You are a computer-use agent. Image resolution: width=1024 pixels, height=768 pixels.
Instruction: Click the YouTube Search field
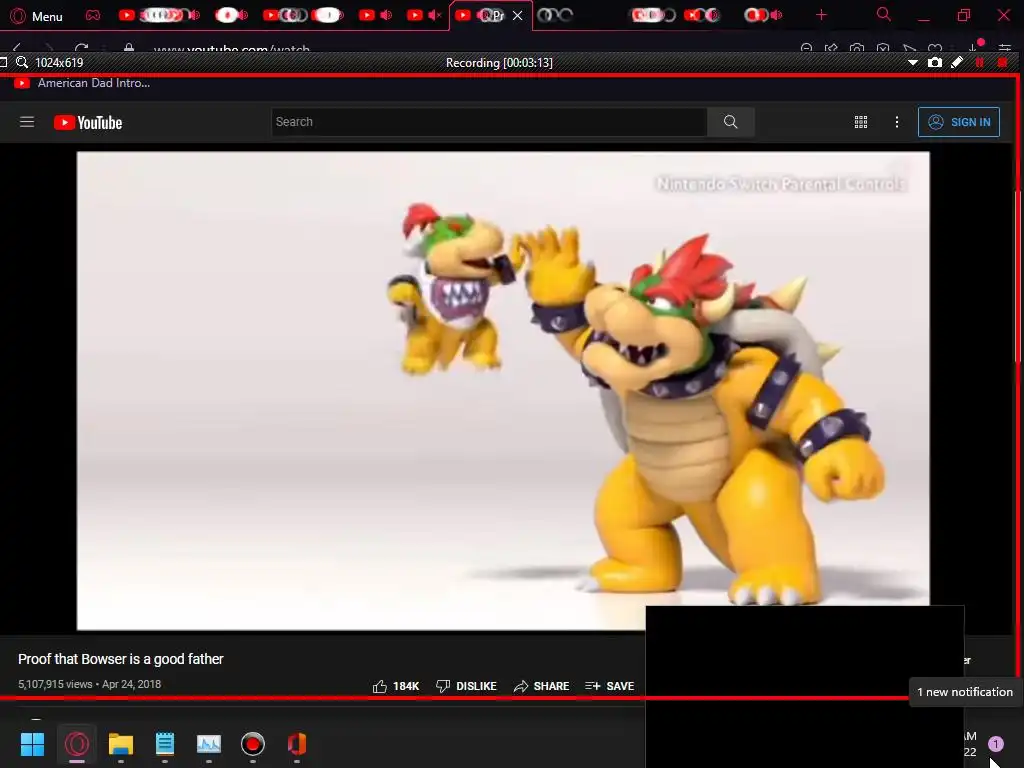488,122
